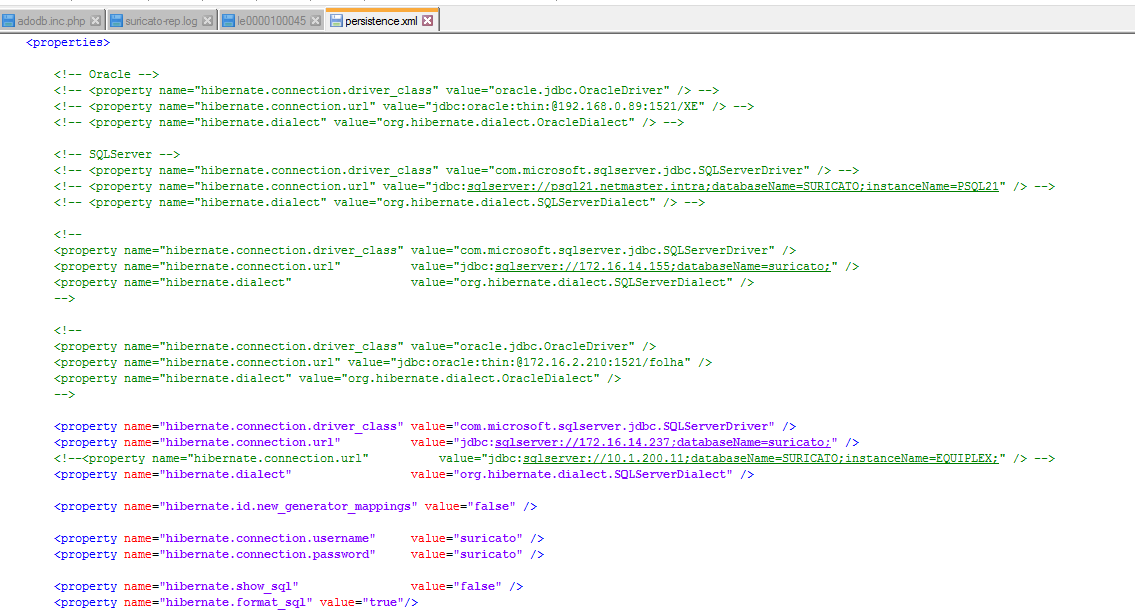Close the suricato-rep.log tab
The height and width of the screenshot is (614, 1135).
coord(207,21)
